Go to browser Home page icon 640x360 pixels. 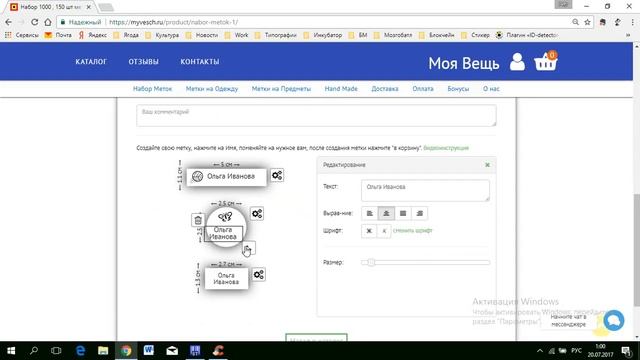[48, 22]
